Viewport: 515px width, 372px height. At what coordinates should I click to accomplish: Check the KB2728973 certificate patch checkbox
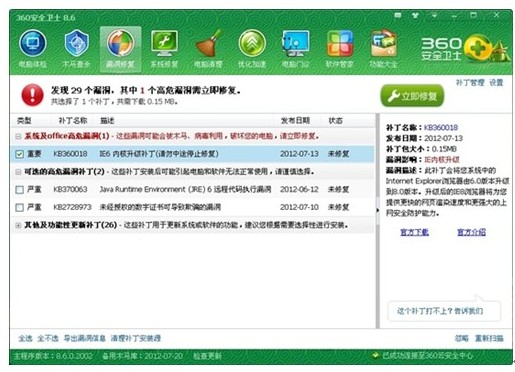coord(20,207)
